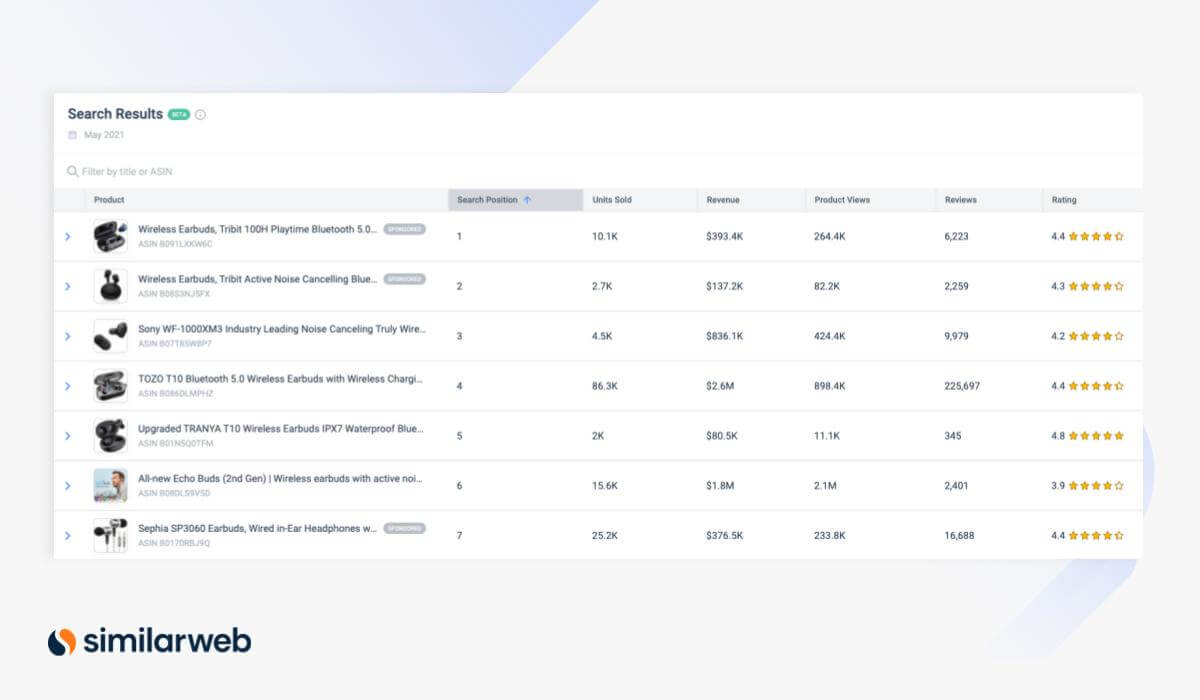Type in the Filter by title or ASIN field
Image resolution: width=1200 pixels, height=700 pixels.
[300, 172]
